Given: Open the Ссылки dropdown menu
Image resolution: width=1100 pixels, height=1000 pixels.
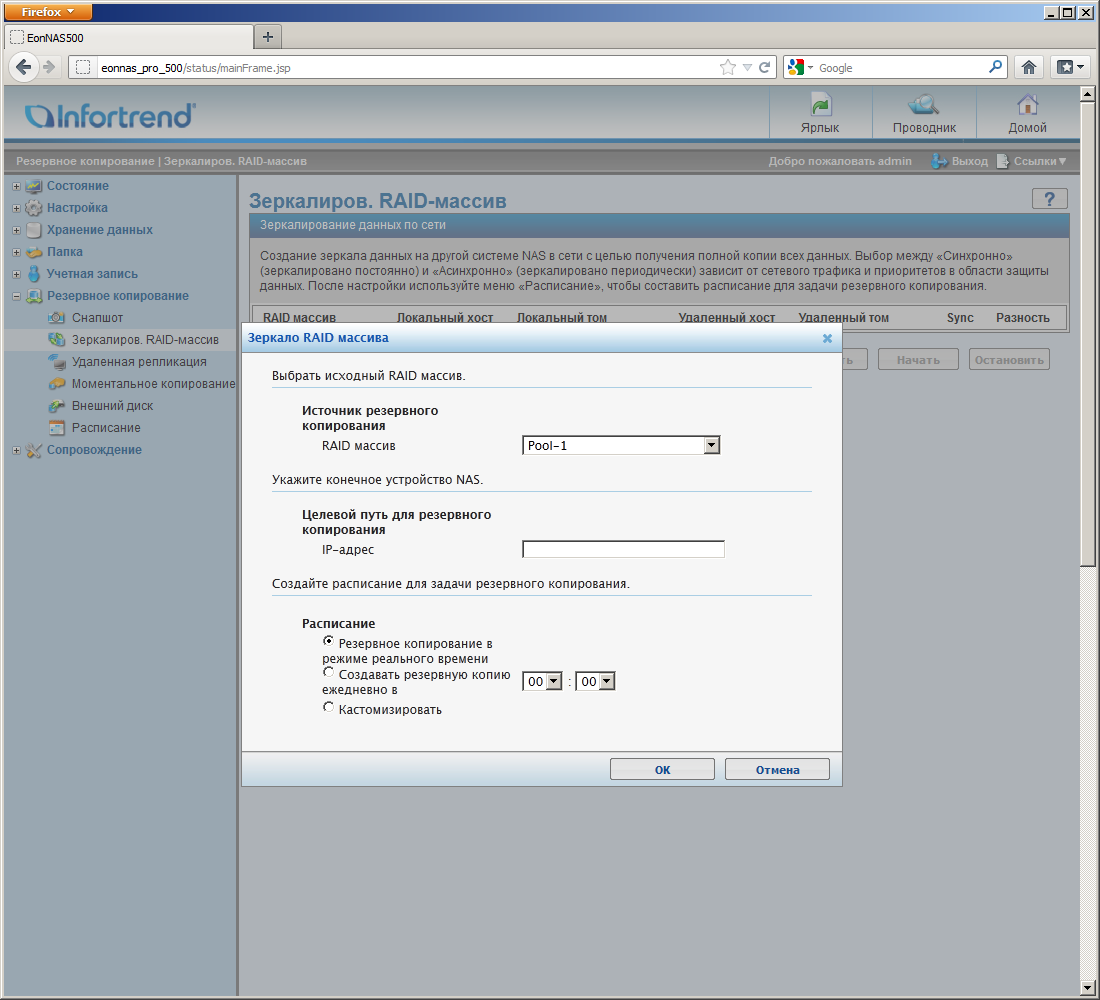Looking at the screenshot, I should click(1040, 161).
